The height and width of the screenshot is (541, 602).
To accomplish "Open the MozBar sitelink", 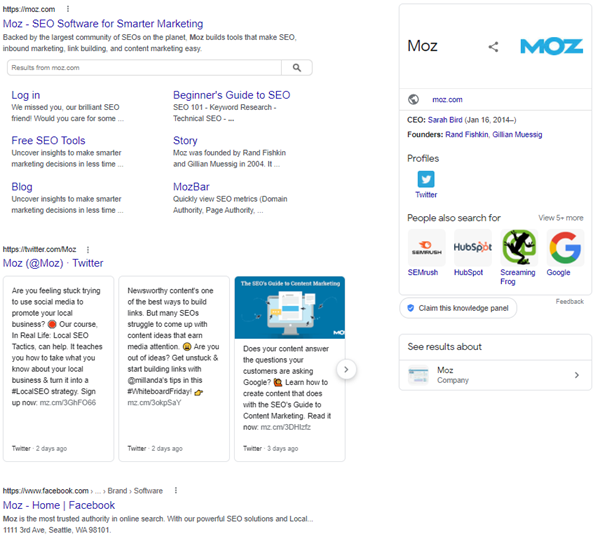I will (191, 187).
